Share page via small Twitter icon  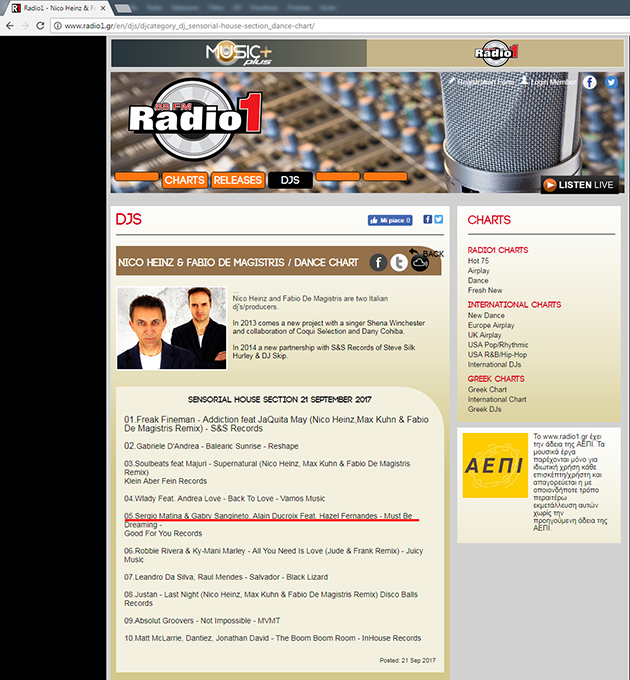coord(439,219)
